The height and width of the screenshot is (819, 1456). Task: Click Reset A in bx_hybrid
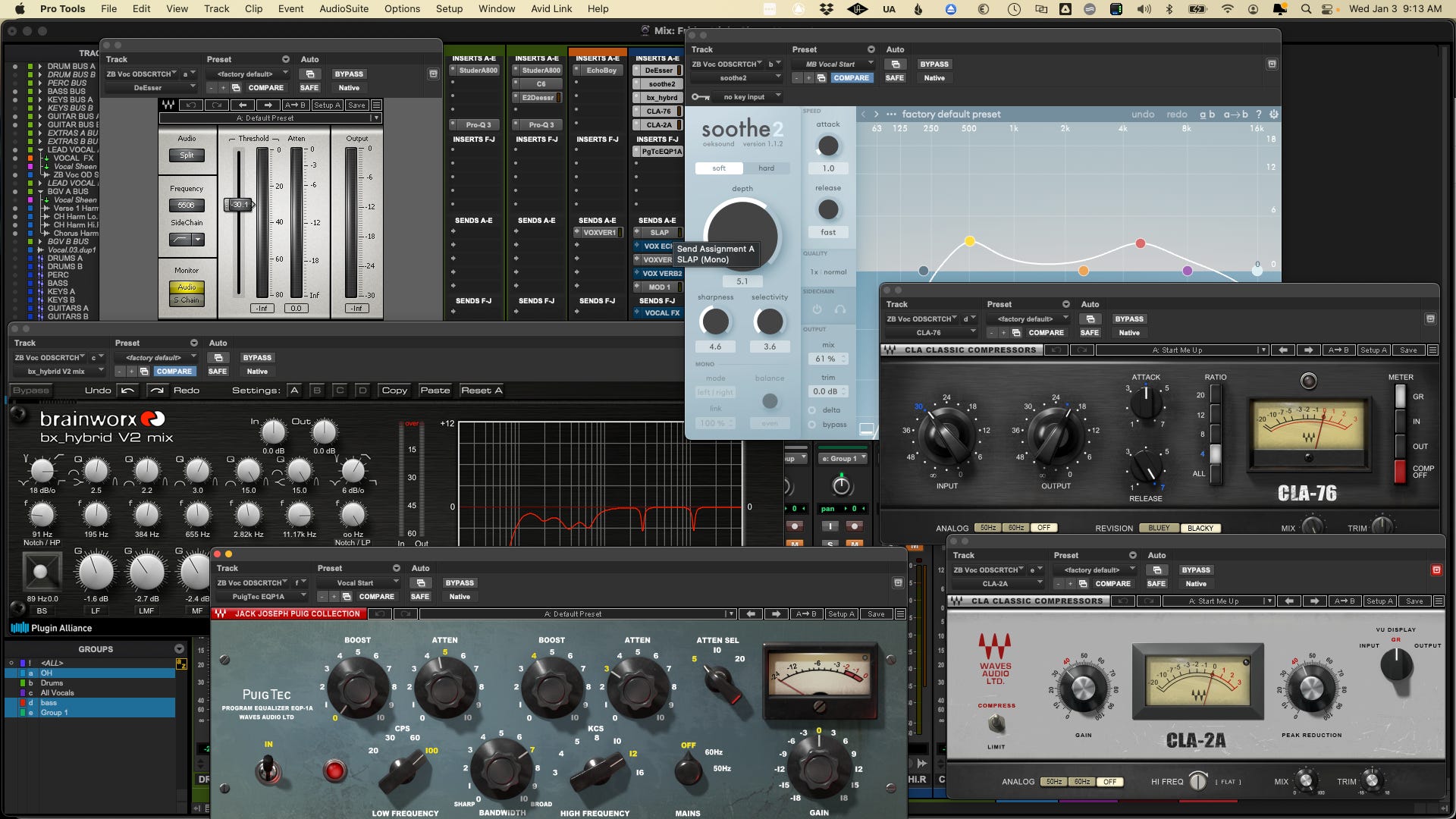[482, 391]
